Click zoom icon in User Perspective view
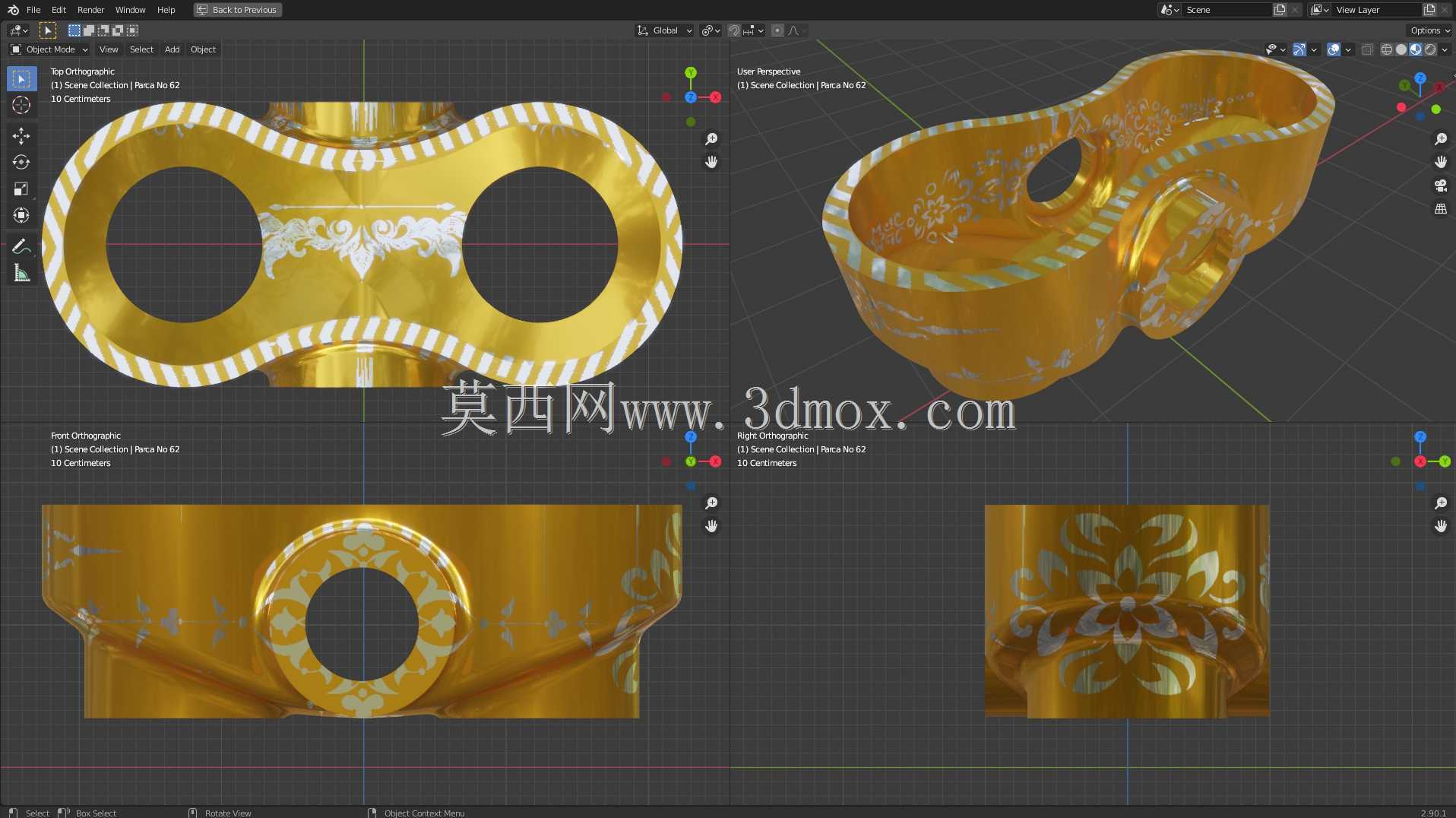 click(x=1440, y=139)
